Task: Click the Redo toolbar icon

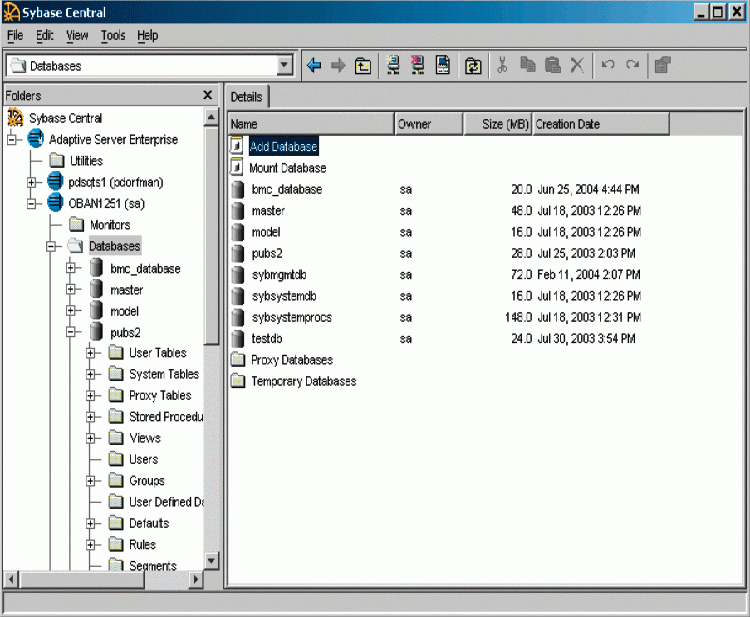Action: tap(632, 65)
